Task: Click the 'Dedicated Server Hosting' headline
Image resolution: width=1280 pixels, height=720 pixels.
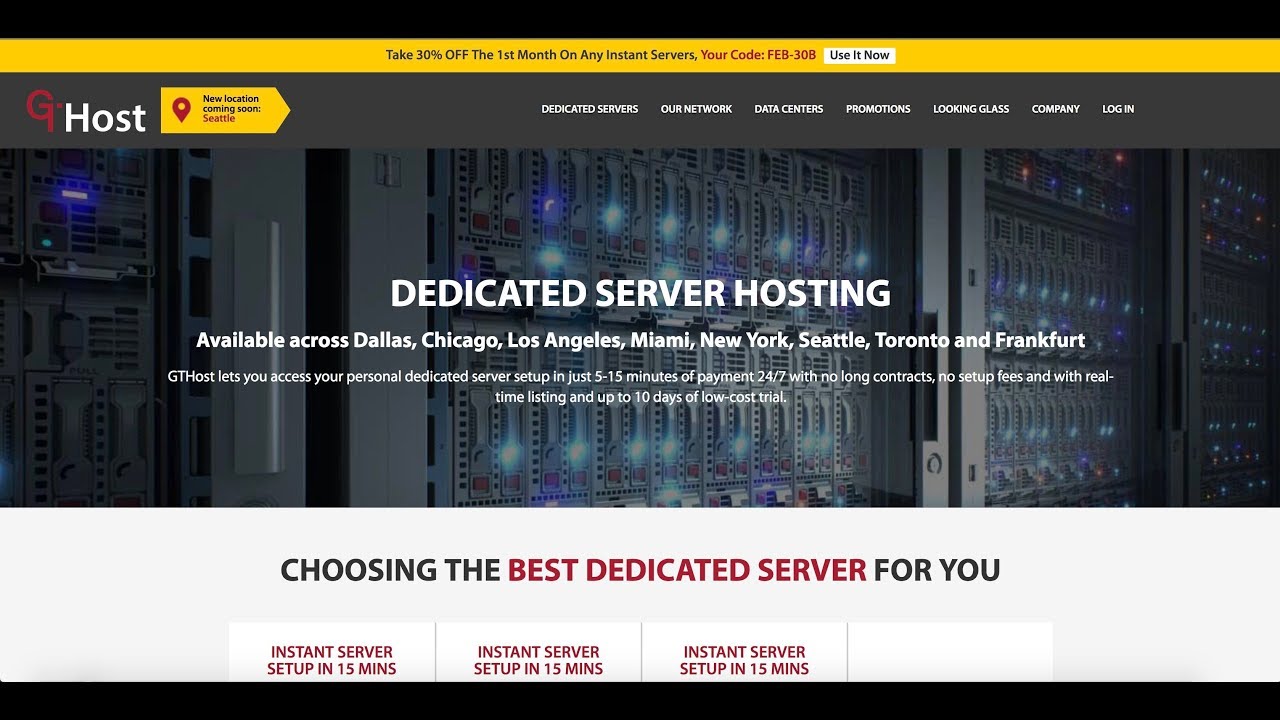Action: click(x=640, y=294)
